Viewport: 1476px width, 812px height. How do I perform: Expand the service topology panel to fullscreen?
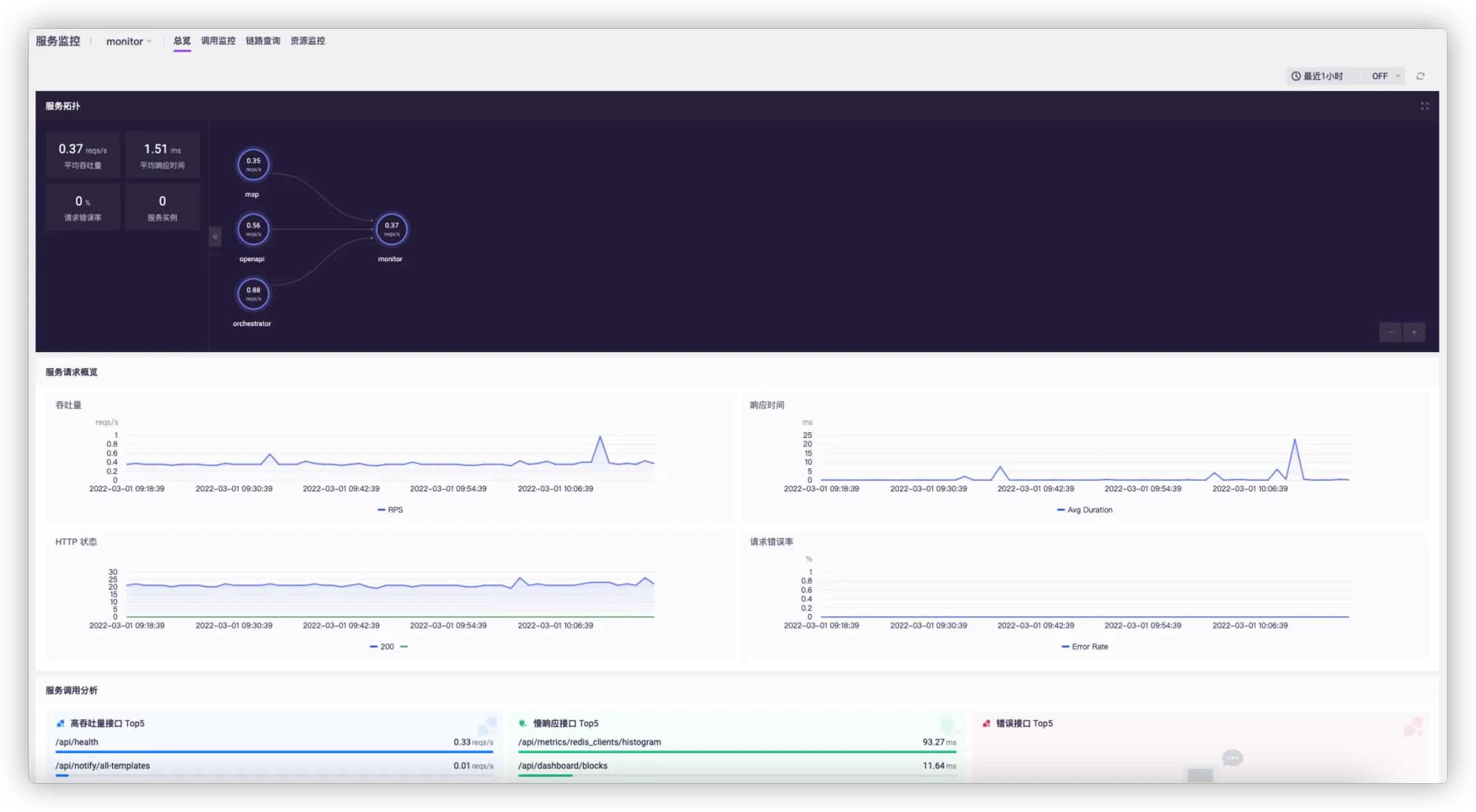click(1424, 106)
